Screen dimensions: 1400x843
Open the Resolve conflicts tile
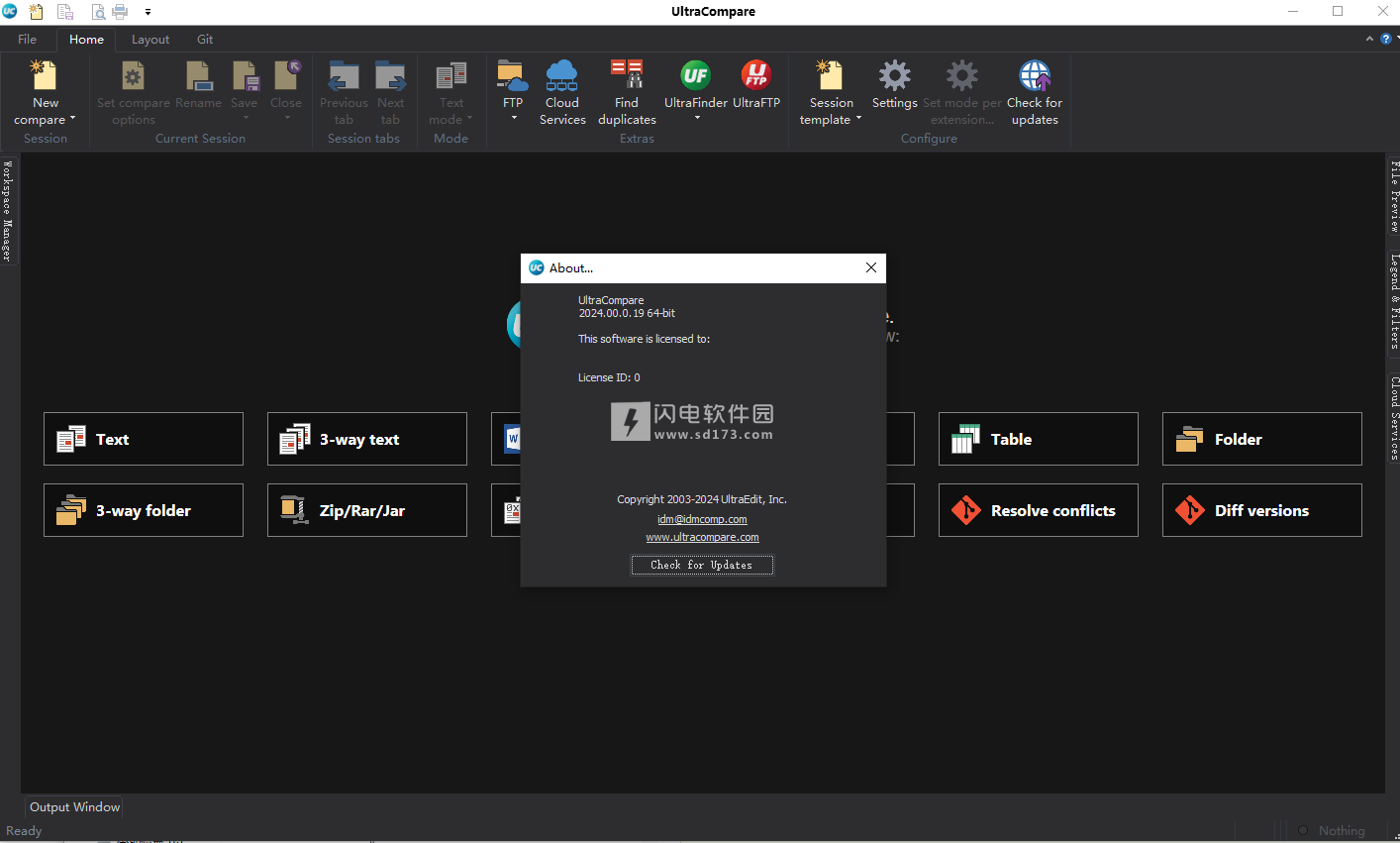pos(1039,510)
